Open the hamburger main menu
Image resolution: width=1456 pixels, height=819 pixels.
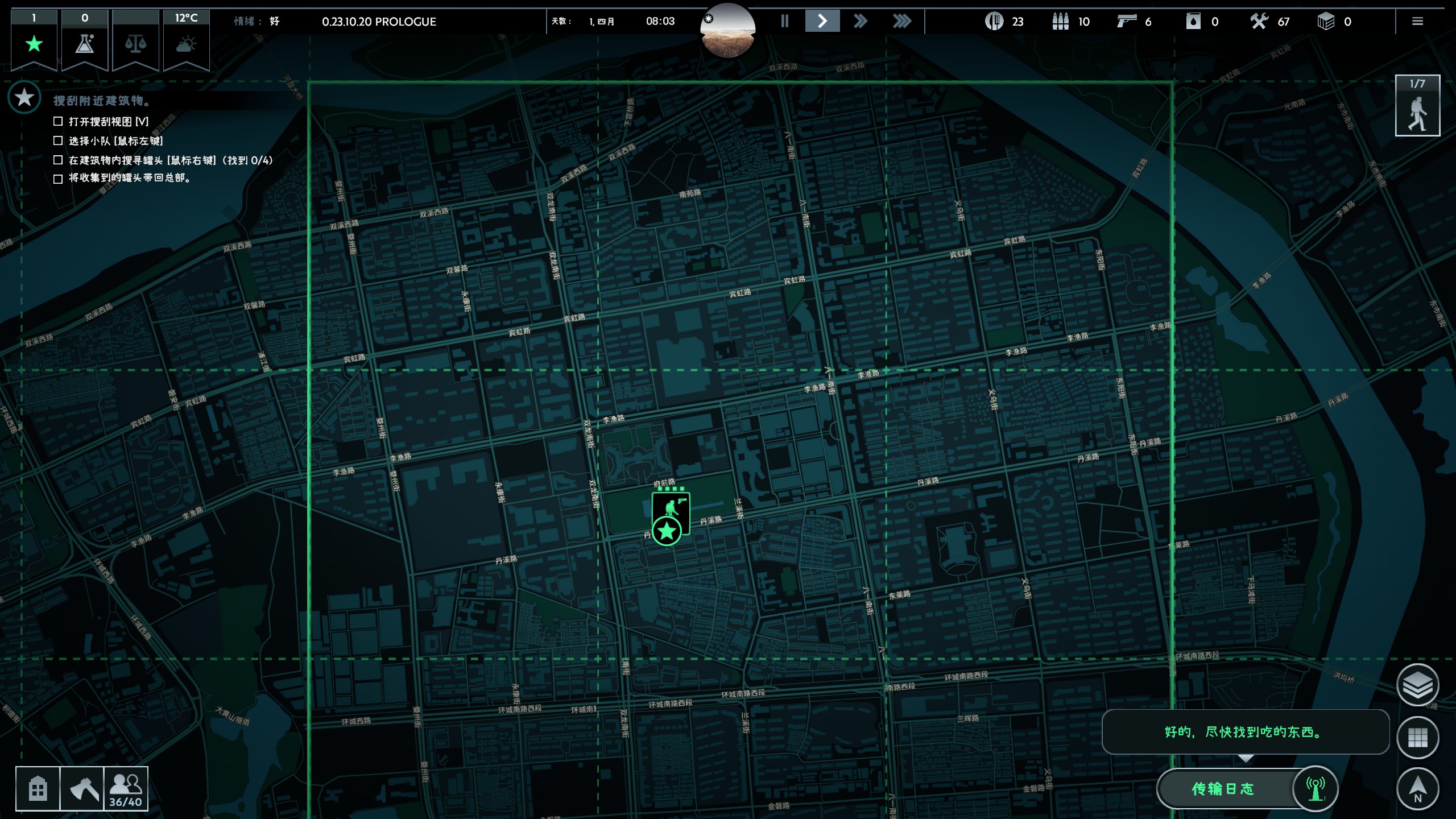coord(1417,22)
